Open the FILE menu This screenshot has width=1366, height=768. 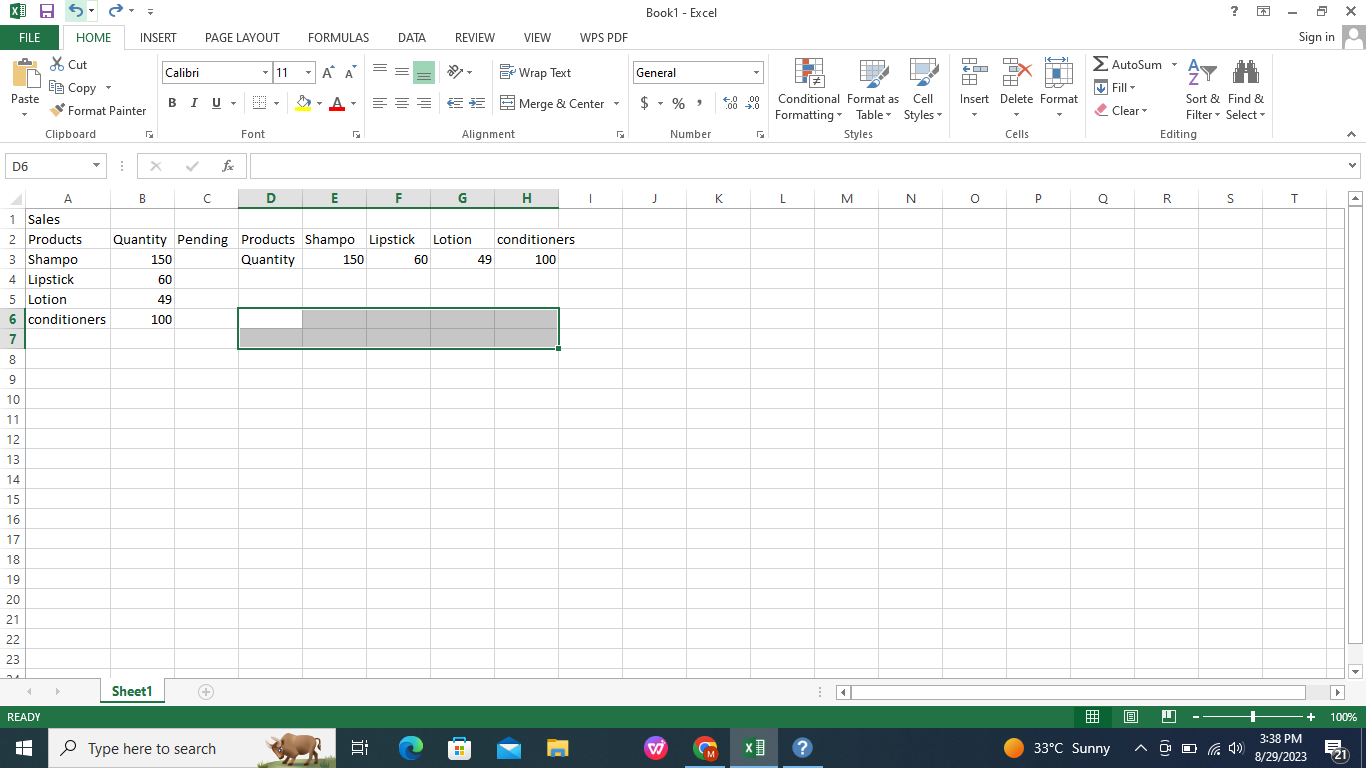point(30,37)
